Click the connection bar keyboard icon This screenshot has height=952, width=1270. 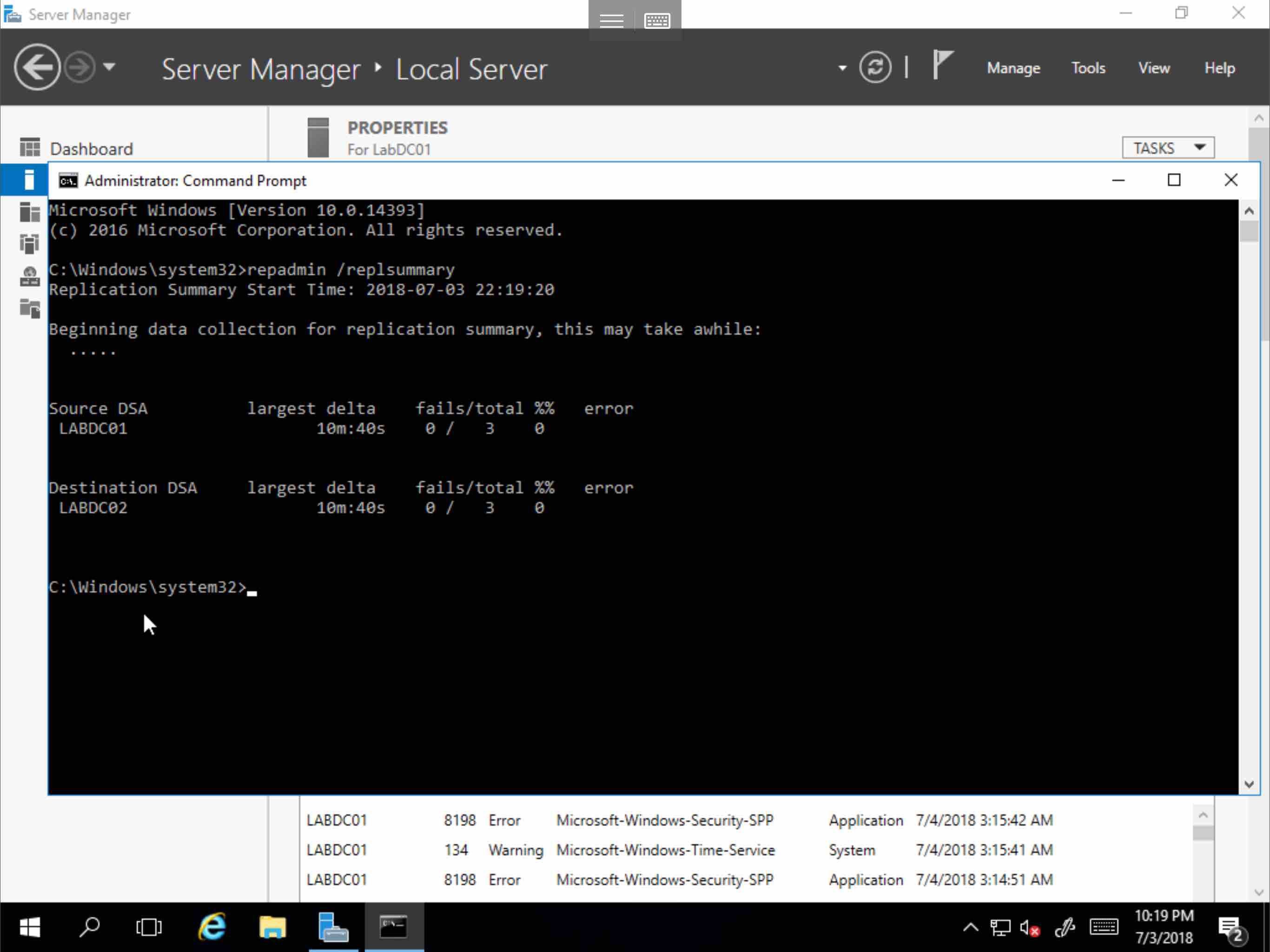(657, 20)
